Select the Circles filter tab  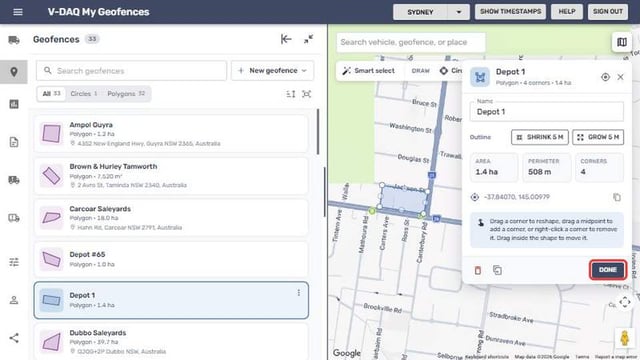click(84, 93)
